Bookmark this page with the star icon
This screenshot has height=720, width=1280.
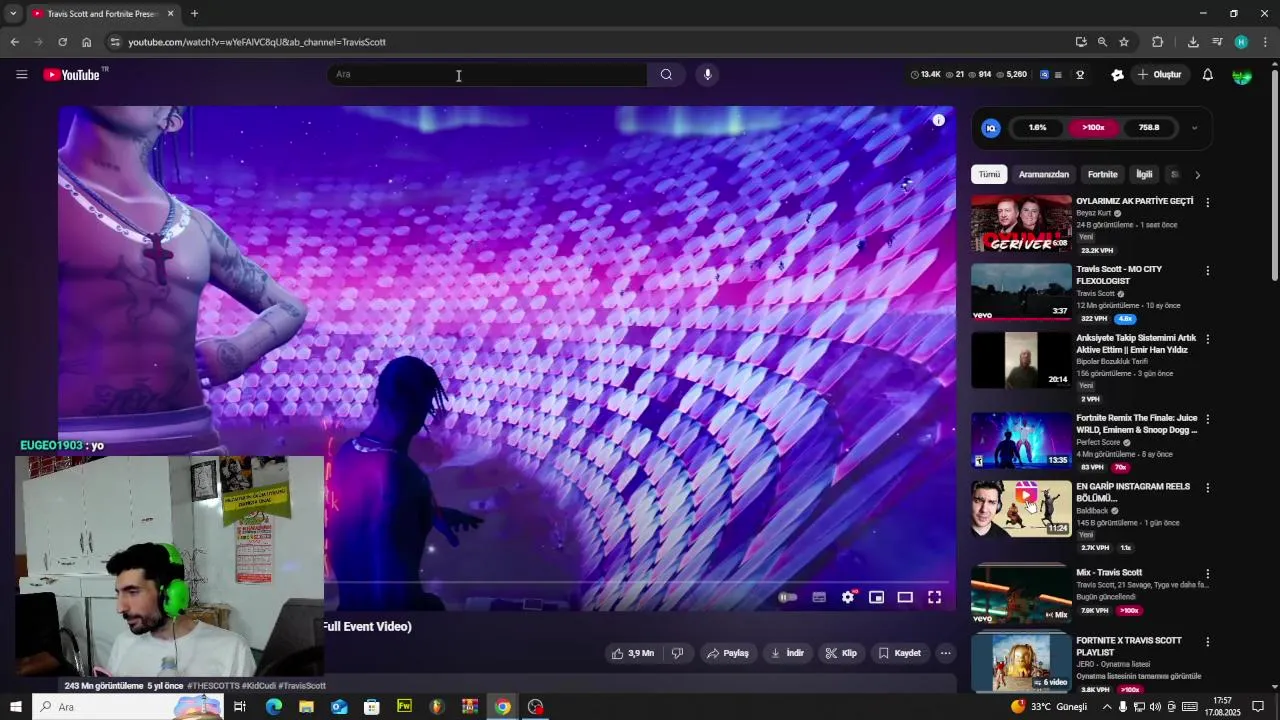(x=1124, y=42)
